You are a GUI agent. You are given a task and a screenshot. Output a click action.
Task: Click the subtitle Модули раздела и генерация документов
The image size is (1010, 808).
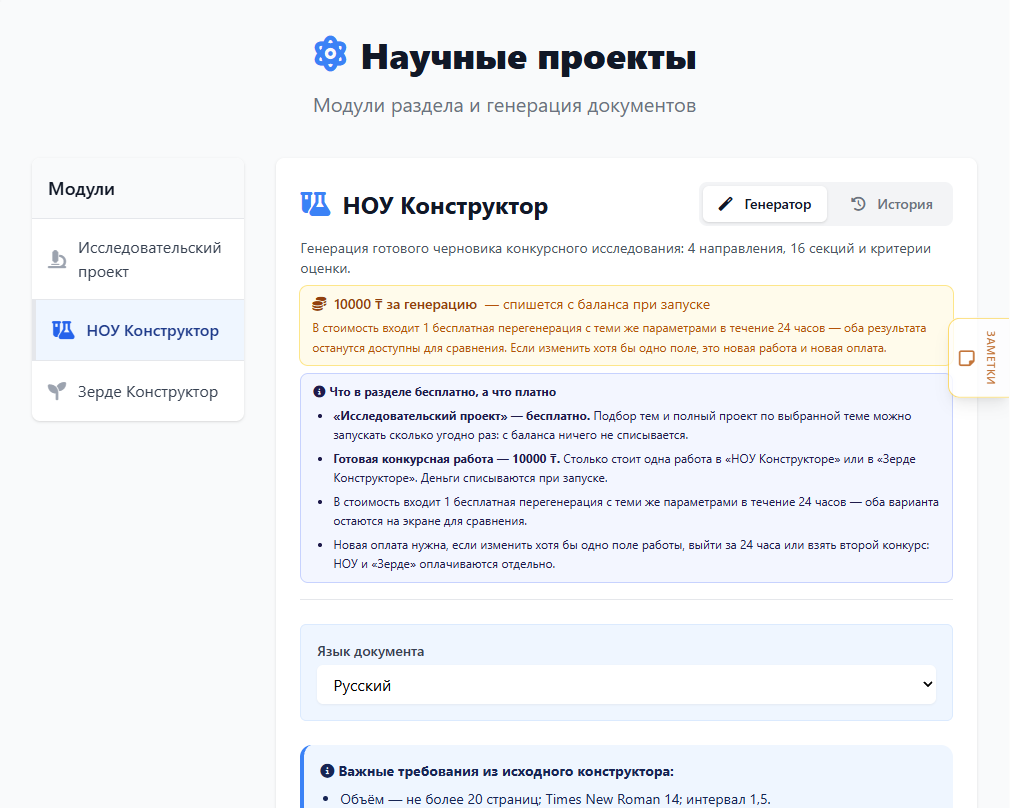[x=504, y=105]
